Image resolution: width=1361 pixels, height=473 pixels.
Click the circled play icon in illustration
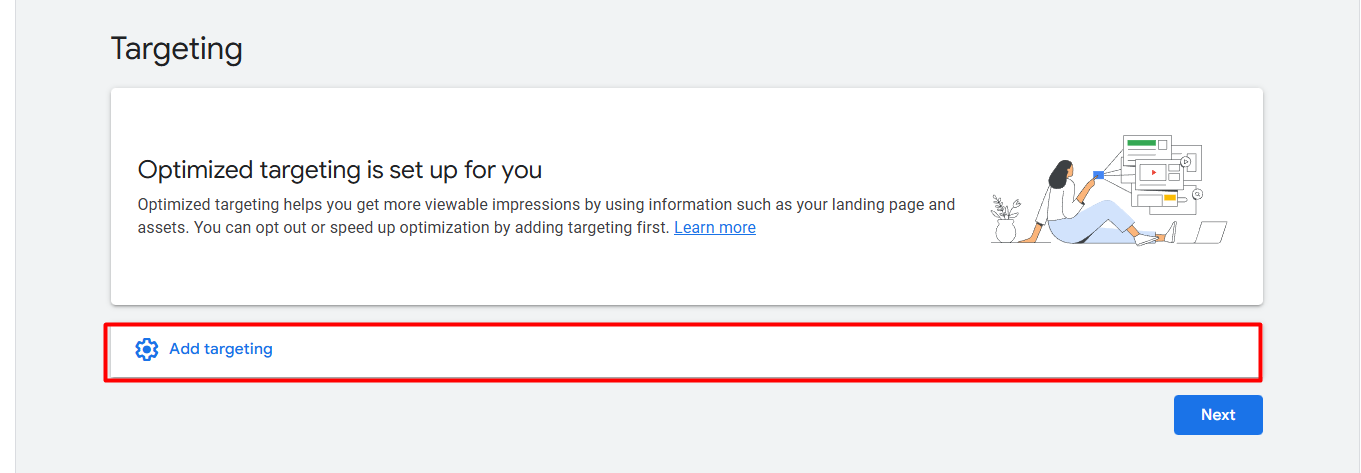[x=1185, y=161]
